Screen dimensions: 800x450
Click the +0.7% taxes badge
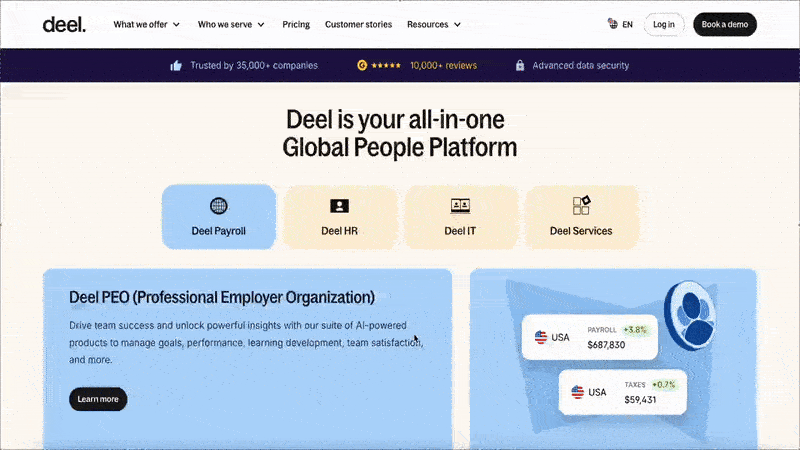[663, 385]
